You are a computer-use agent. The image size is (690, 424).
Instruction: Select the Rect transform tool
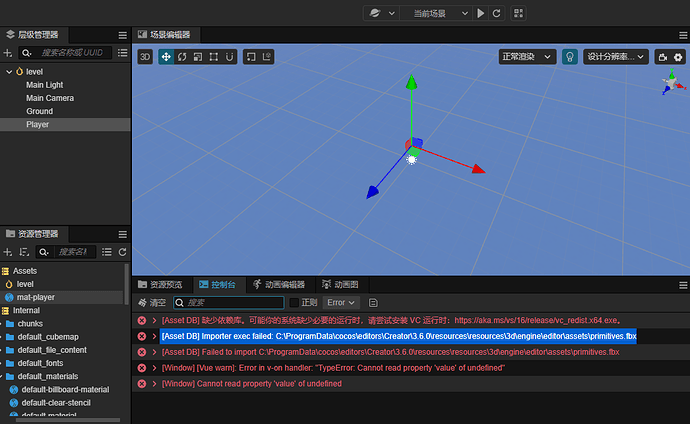214,57
